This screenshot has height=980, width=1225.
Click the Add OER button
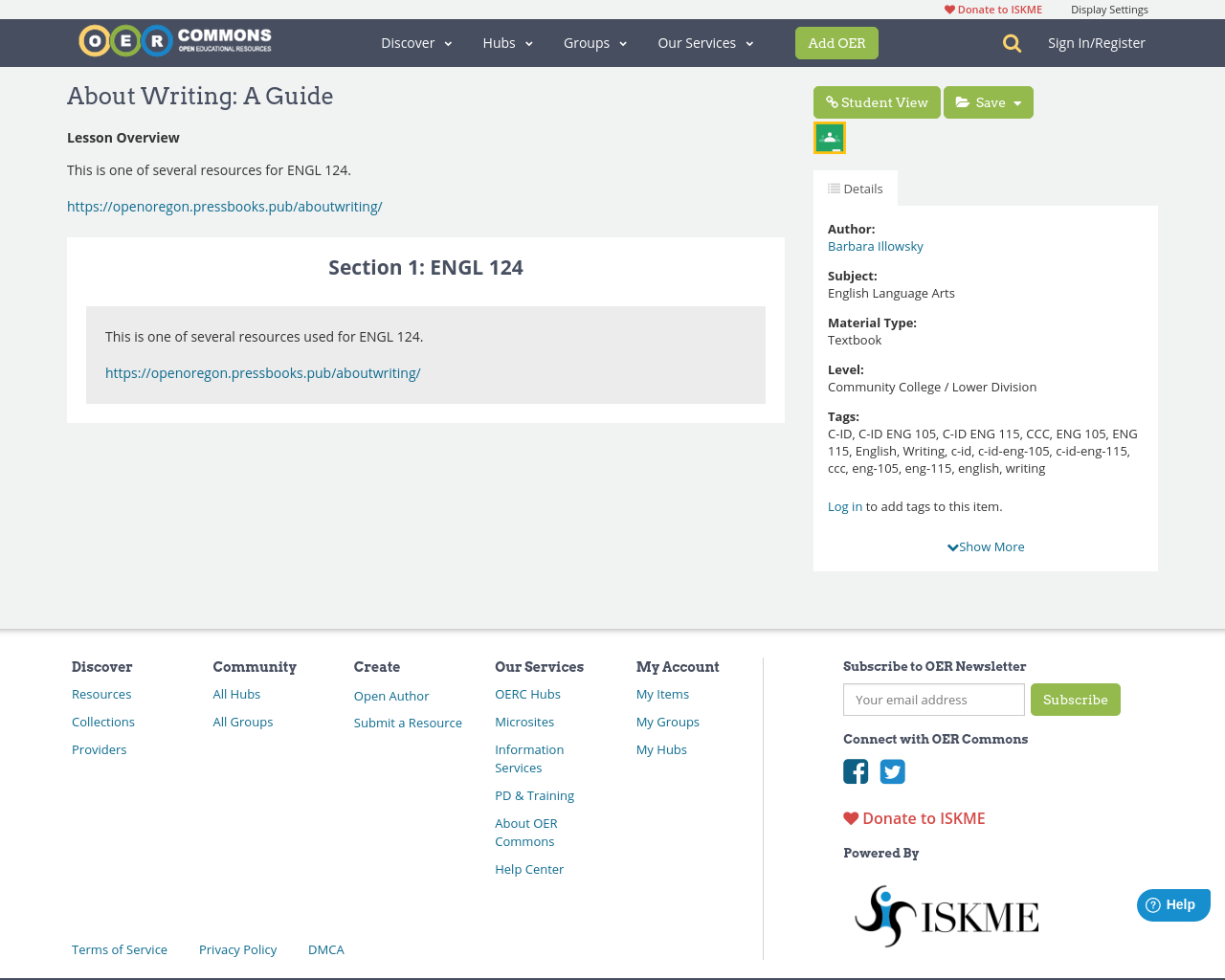pyautogui.click(x=836, y=43)
